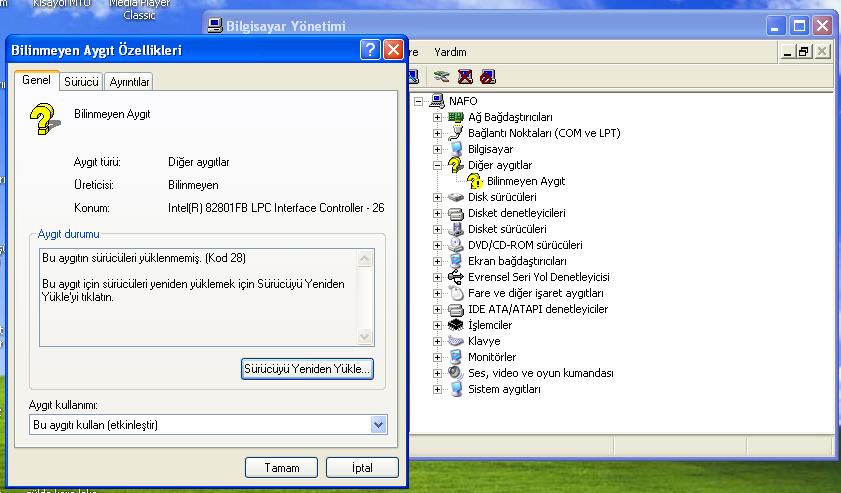841x493 pixels.
Task: Click the scan for hardware changes toolbar icon
Action: (x=442, y=76)
